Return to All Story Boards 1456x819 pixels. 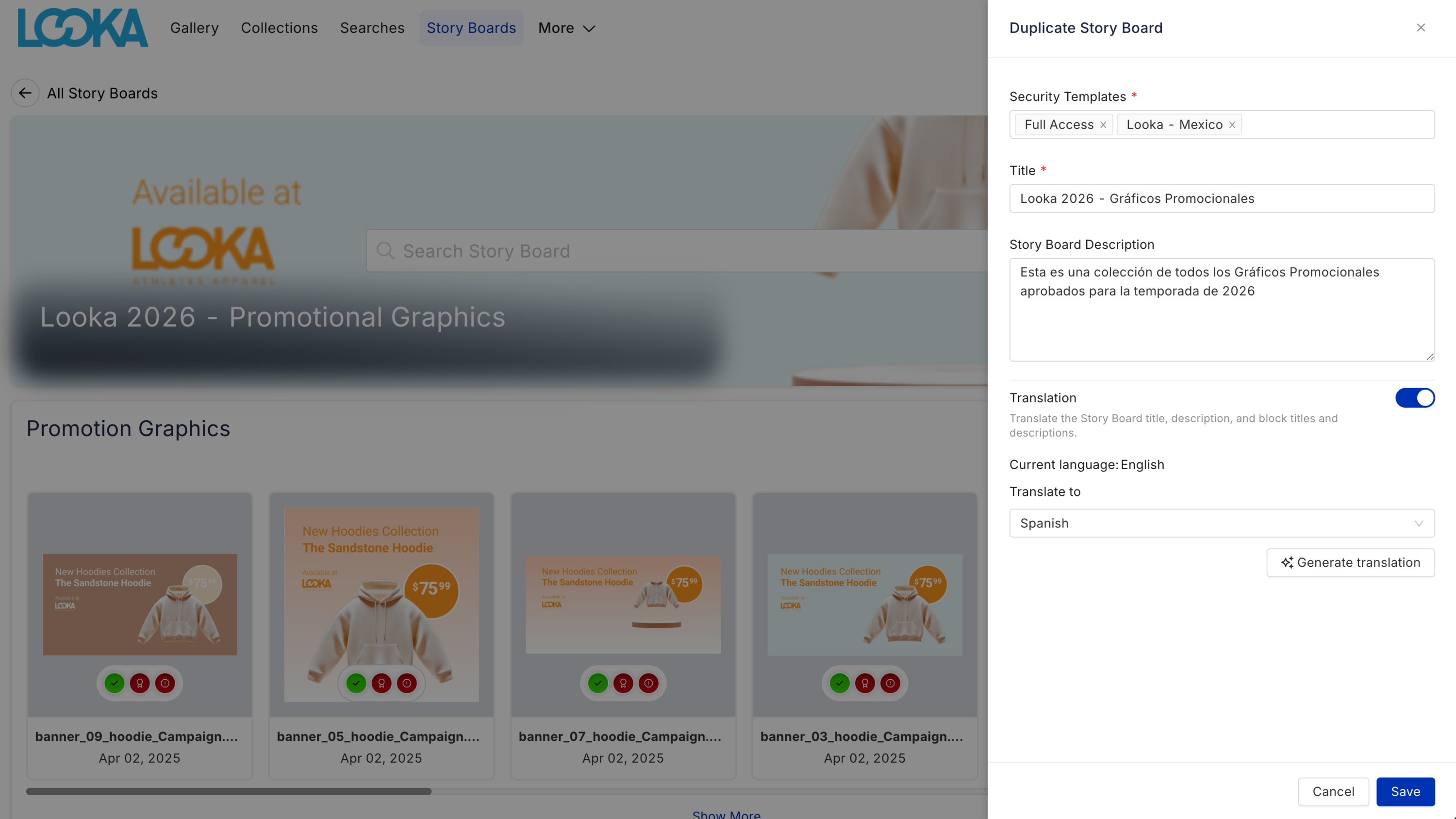[x=102, y=93]
